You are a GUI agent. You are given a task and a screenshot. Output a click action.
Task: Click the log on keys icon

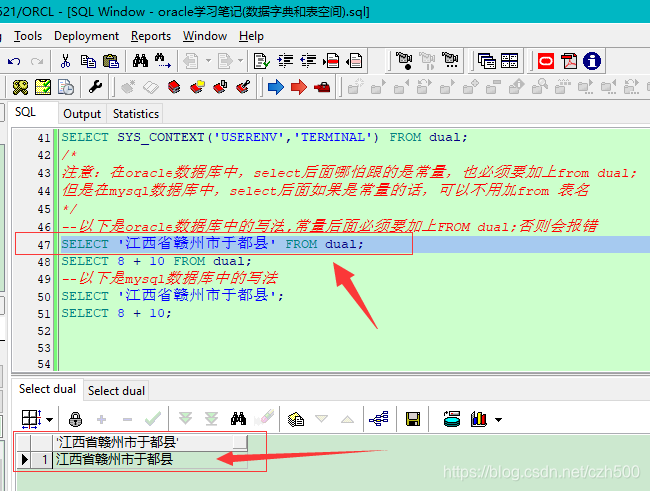click(20, 87)
